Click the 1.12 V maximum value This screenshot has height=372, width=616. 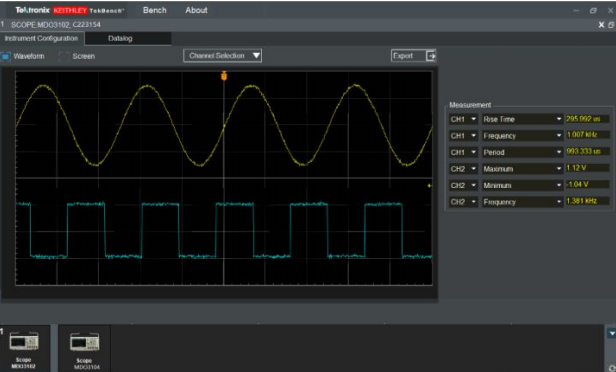[x=587, y=168]
